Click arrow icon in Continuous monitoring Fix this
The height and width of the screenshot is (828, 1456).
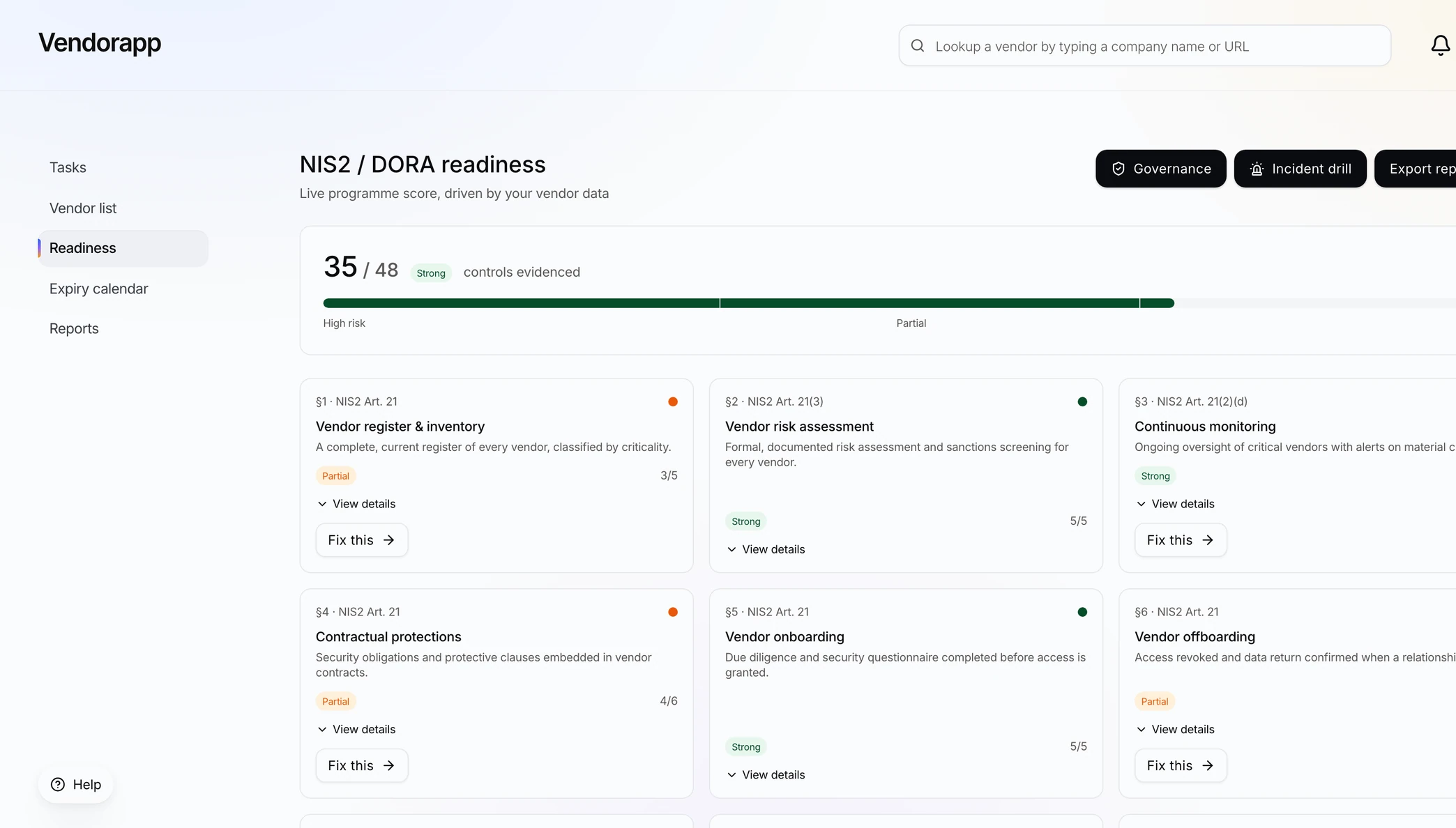[1208, 540]
